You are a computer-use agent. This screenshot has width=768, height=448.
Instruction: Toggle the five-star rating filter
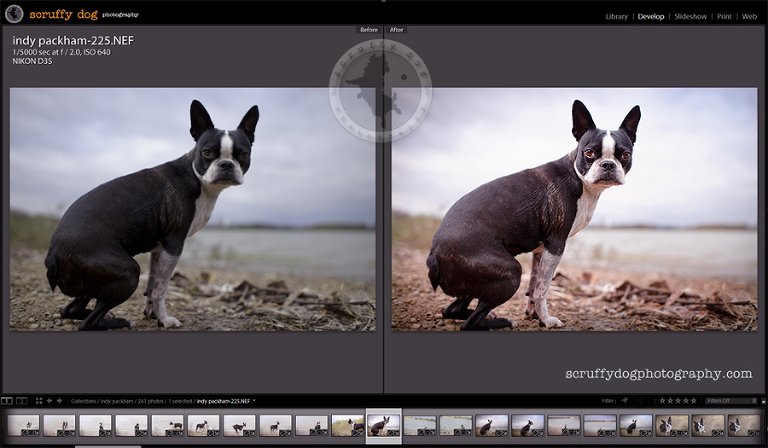click(x=693, y=400)
